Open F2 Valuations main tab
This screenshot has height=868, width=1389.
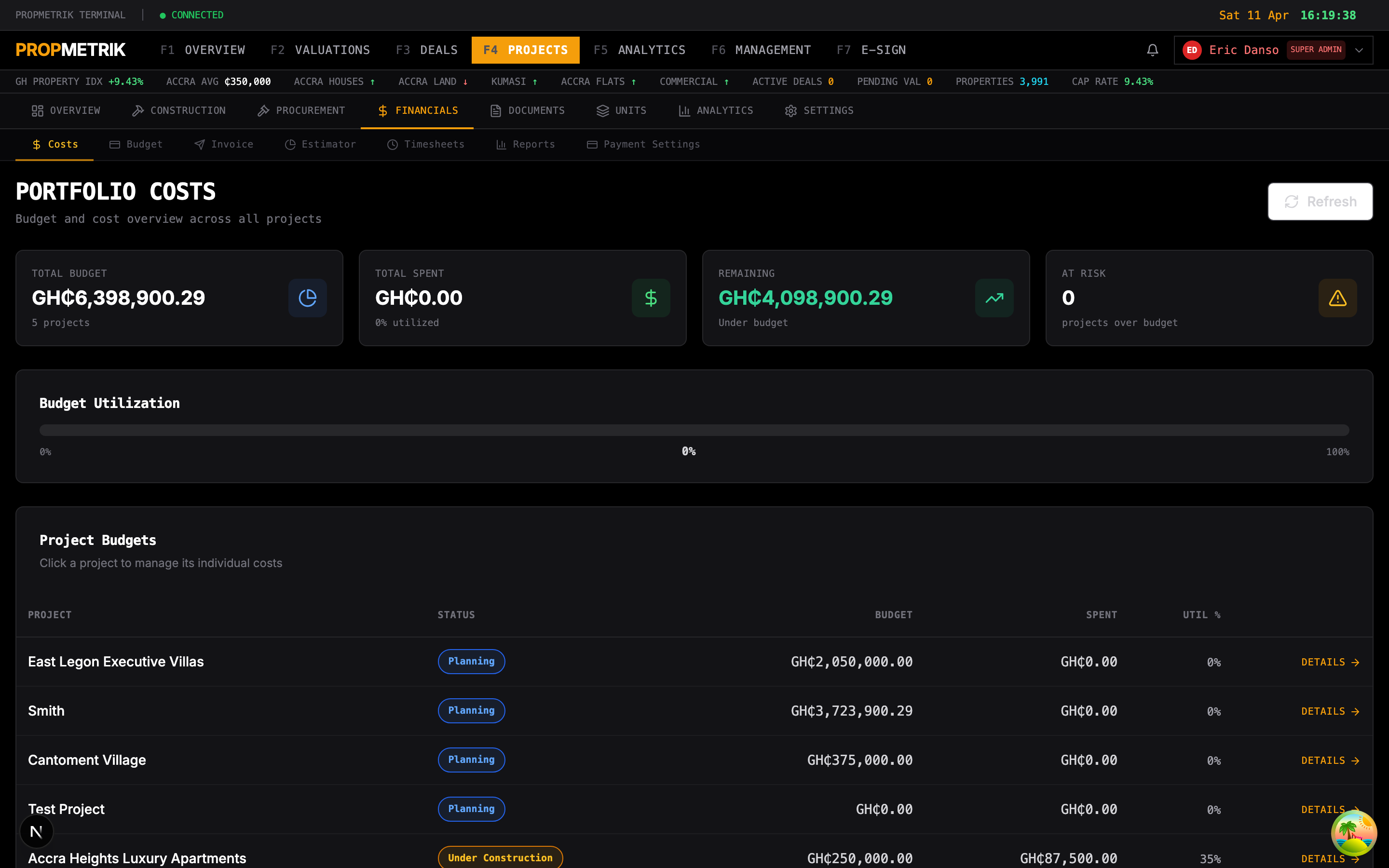click(x=320, y=50)
